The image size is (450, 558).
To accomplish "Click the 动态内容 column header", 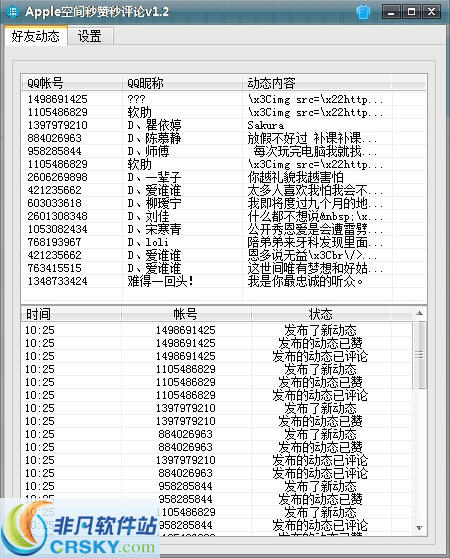I will click(317, 83).
